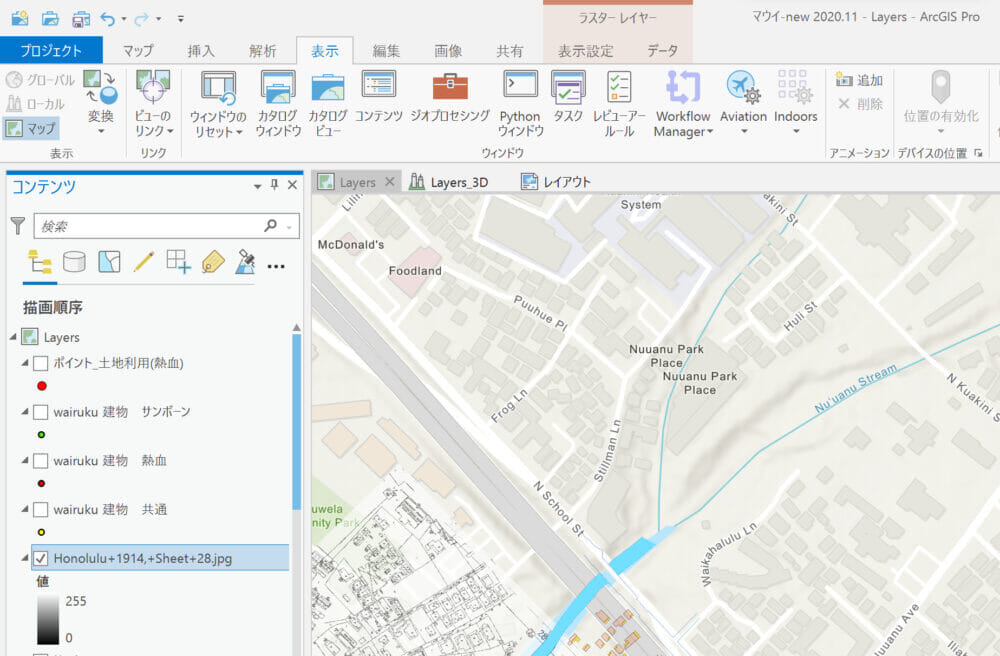Enable the wairuku 建物 サンボーン layer checkbox
Viewport: 1000px width, 656px height.
coord(41,412)
